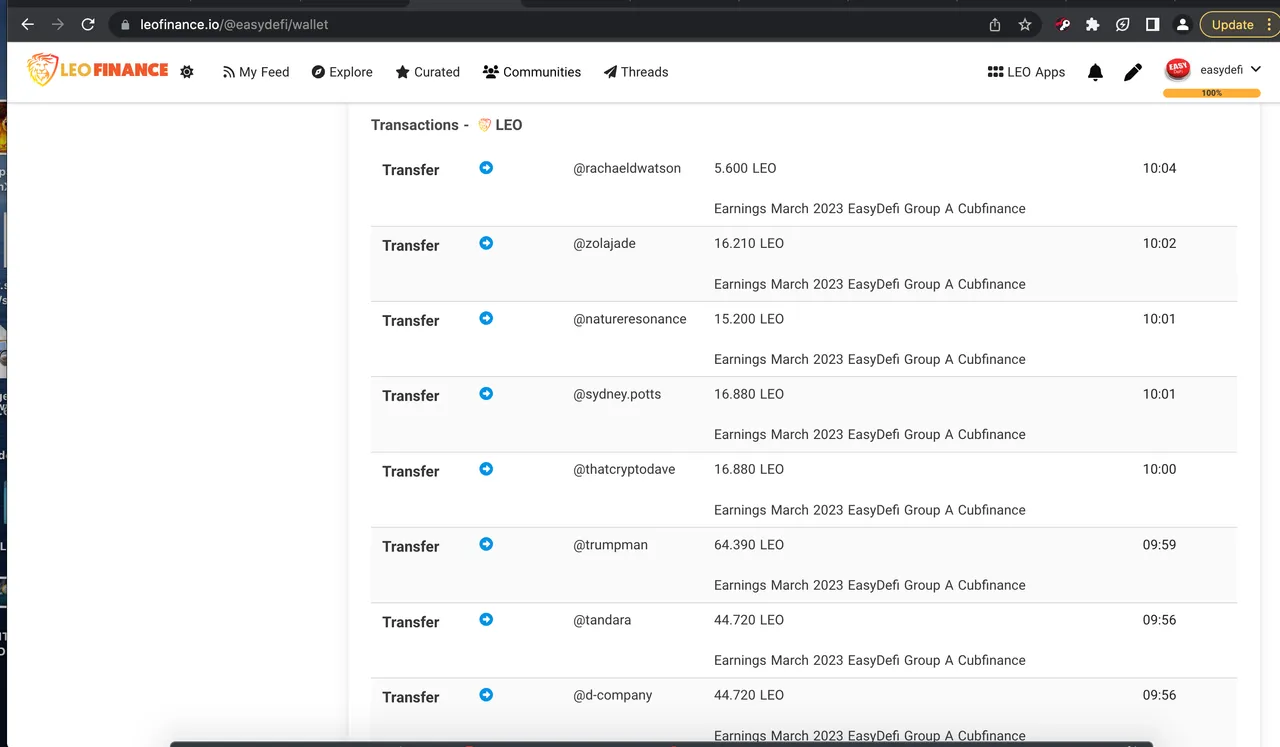
Task: Go back to the previous page
Action: [27, 24]
